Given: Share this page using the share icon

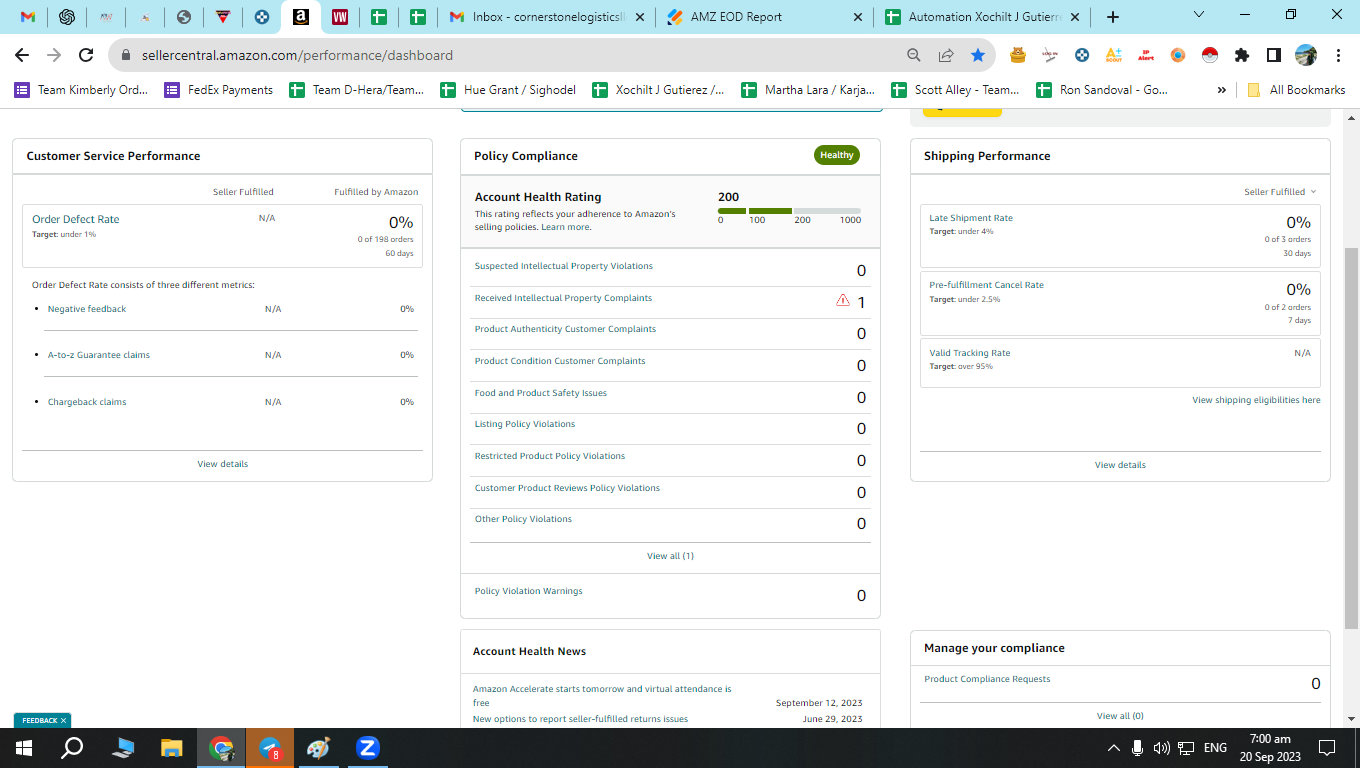Looking at the screenshot, I should (x=946, y=56).
